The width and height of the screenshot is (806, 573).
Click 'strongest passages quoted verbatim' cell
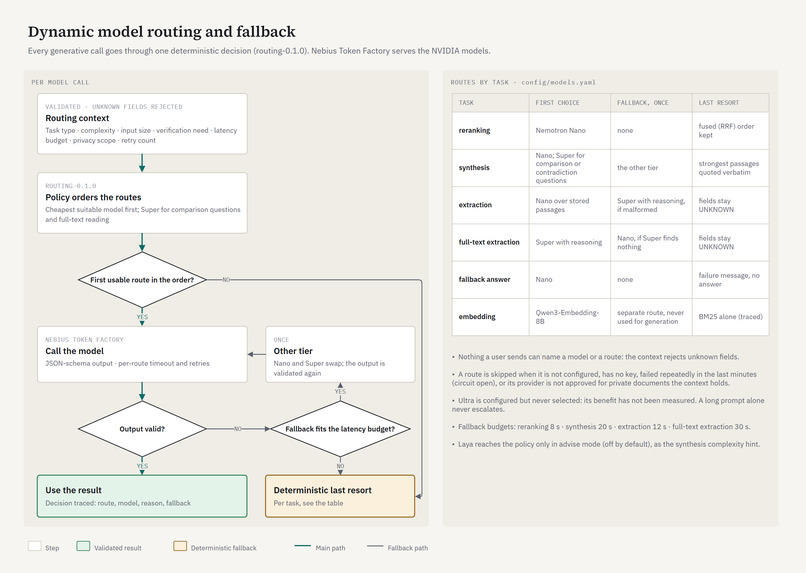(730, 168)
